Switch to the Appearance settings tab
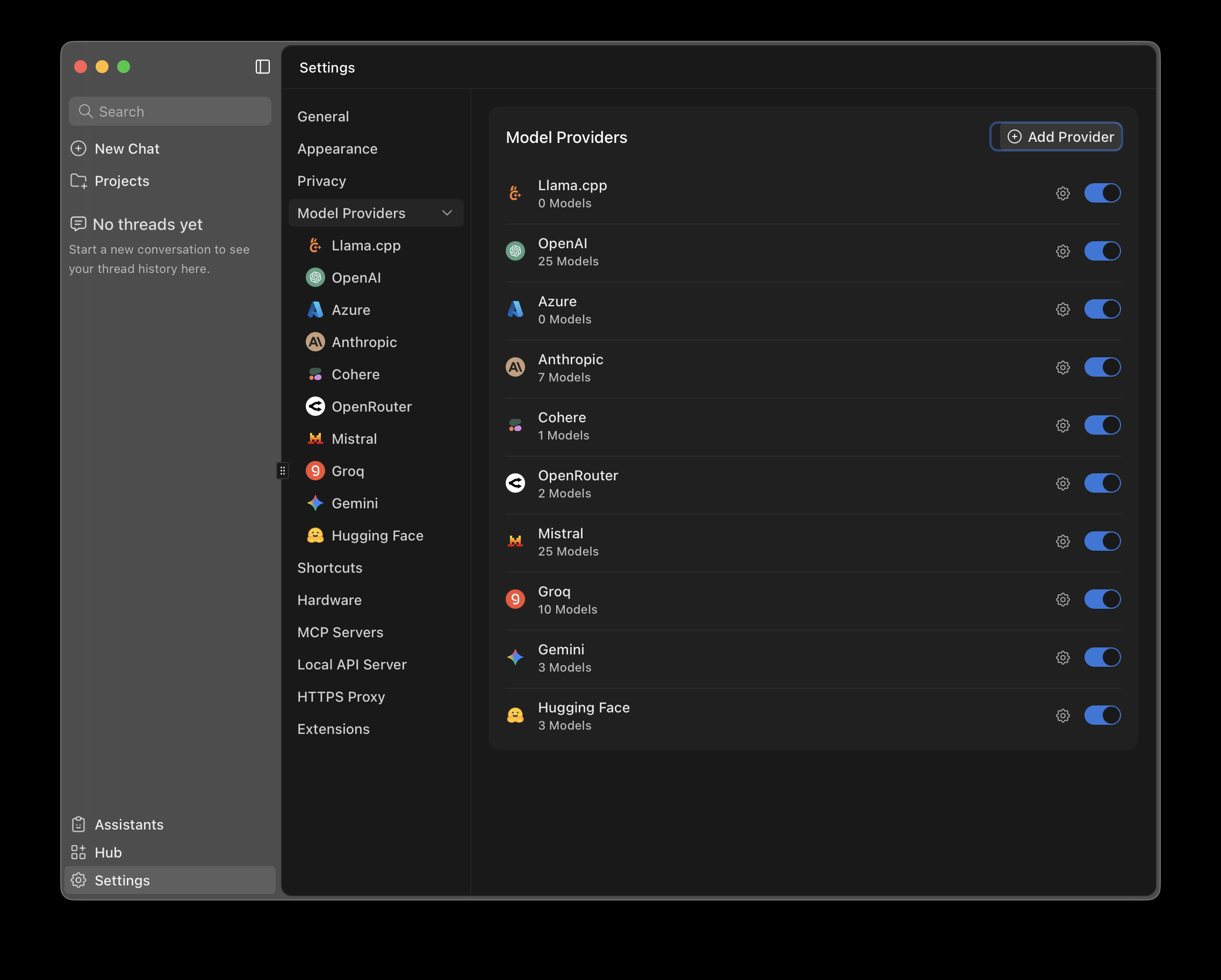 point(337,148)
